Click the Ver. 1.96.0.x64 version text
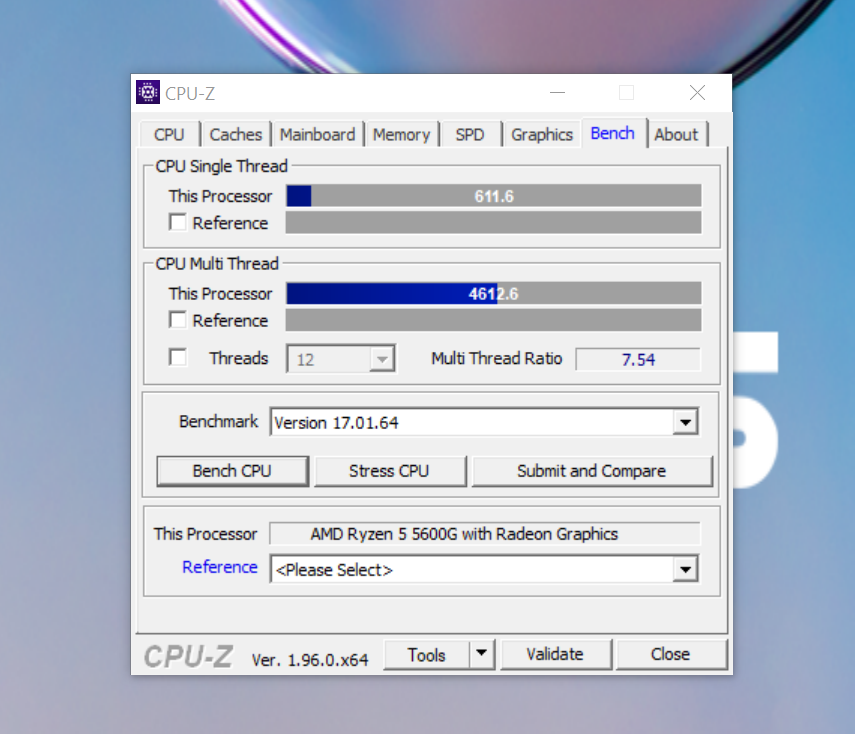 coord(310,660)
